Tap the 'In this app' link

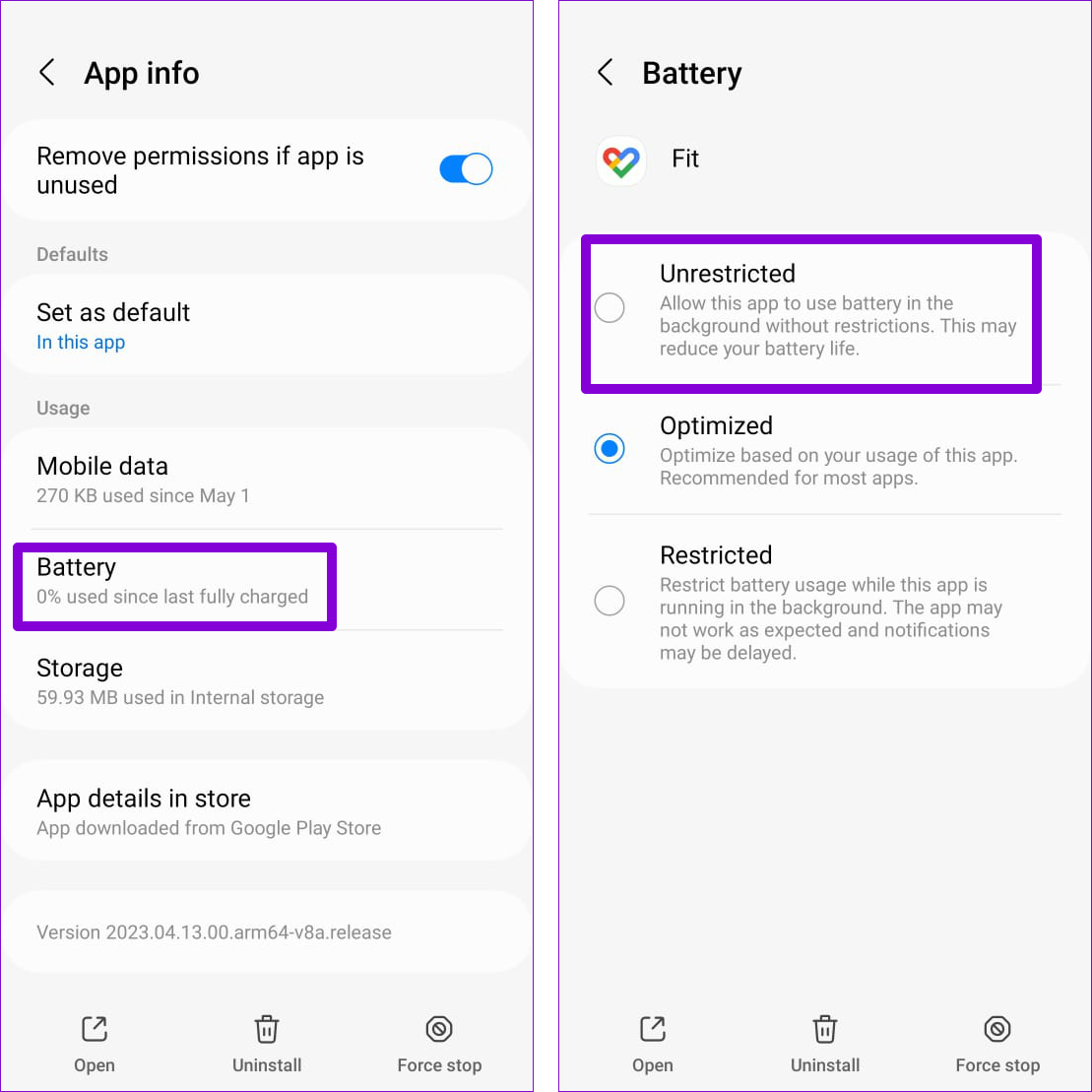point(81,343)
